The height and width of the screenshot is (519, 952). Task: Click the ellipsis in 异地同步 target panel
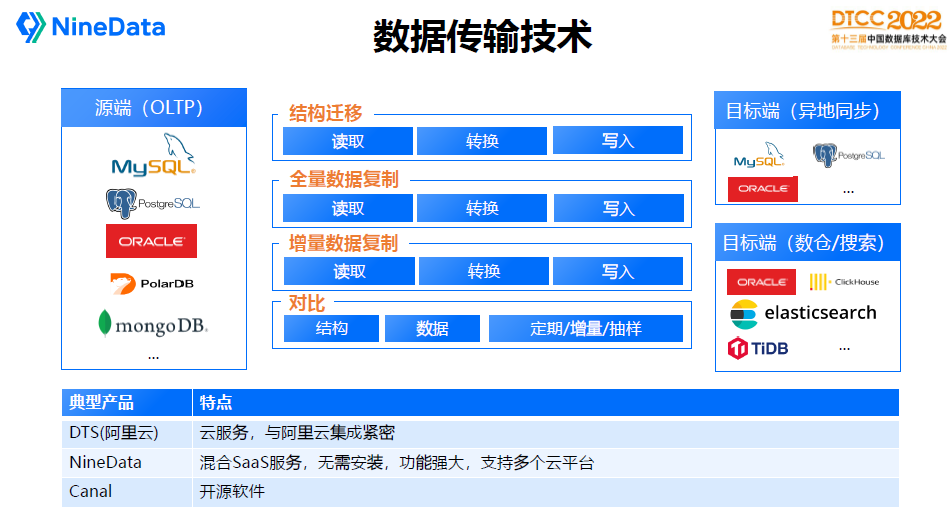pos(849,192)
